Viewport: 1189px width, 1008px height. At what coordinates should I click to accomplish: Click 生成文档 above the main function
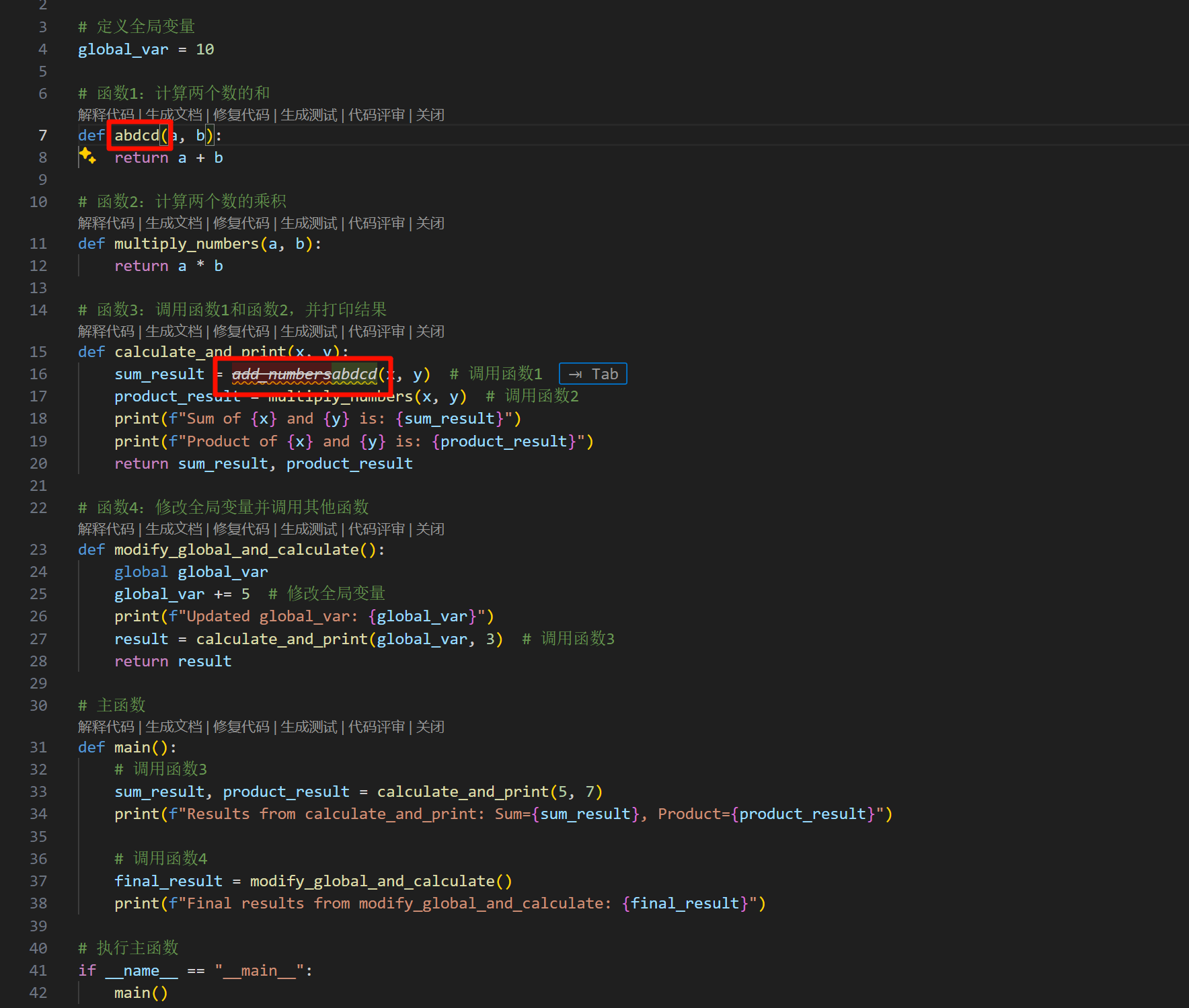[x=174, y=727]
